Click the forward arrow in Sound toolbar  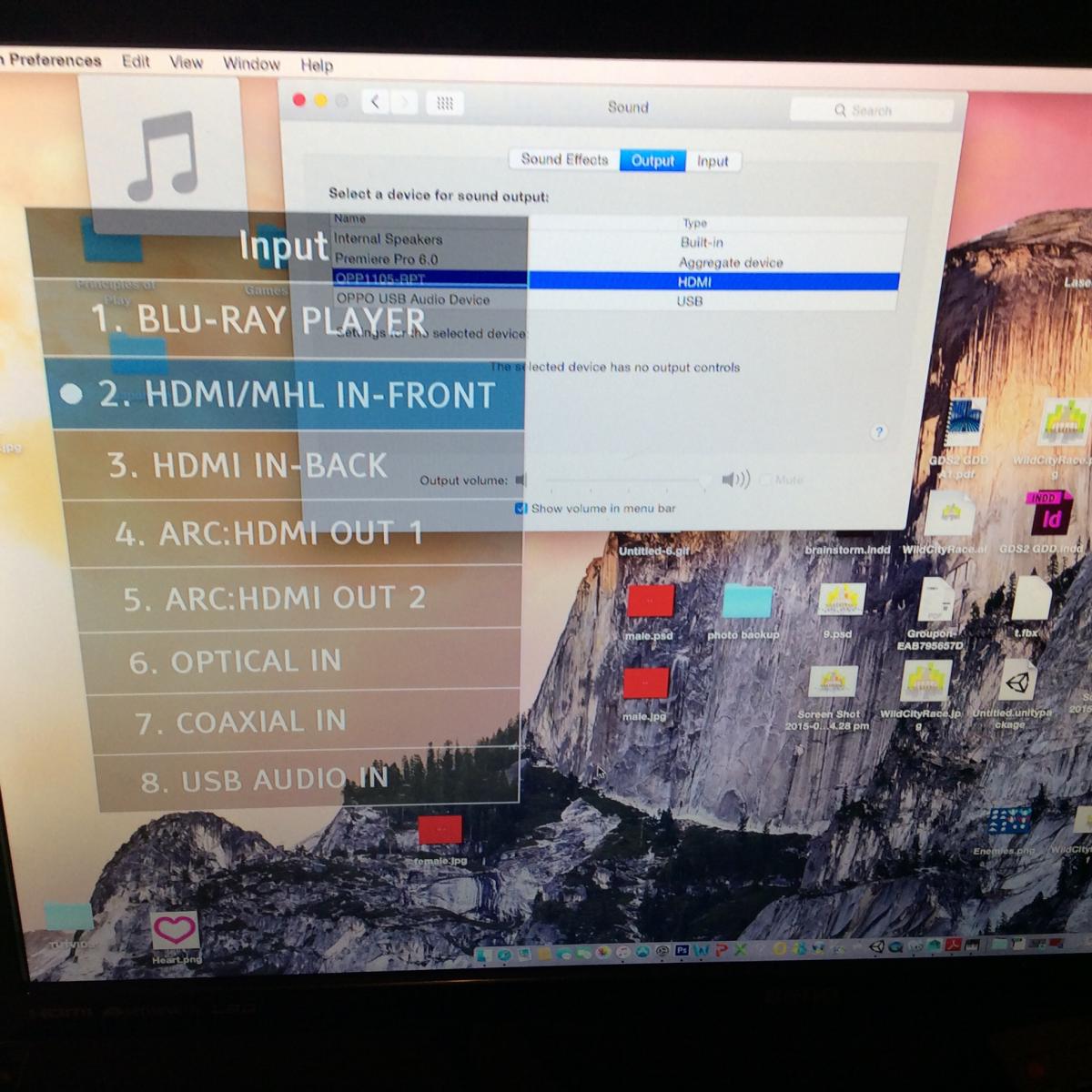(x=405, y=103)
